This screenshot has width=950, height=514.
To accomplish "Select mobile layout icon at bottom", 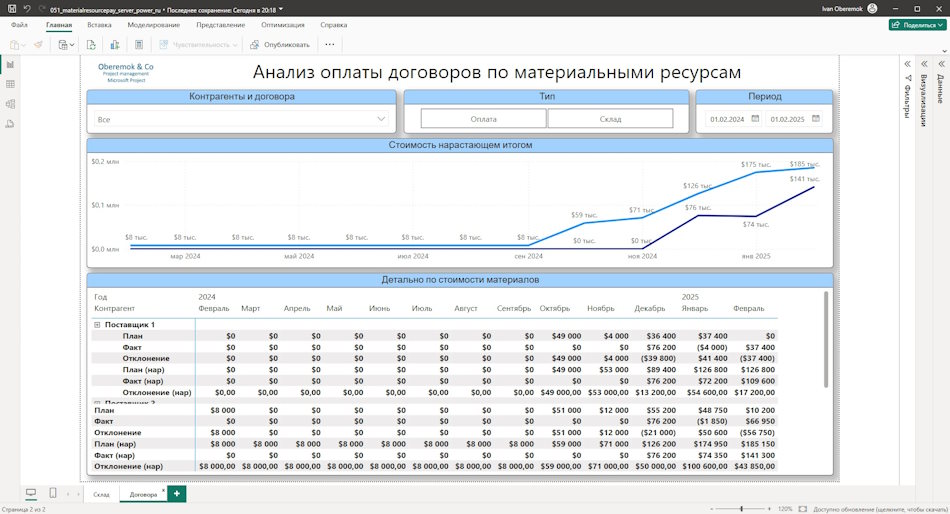I will [x=53, y=493].
